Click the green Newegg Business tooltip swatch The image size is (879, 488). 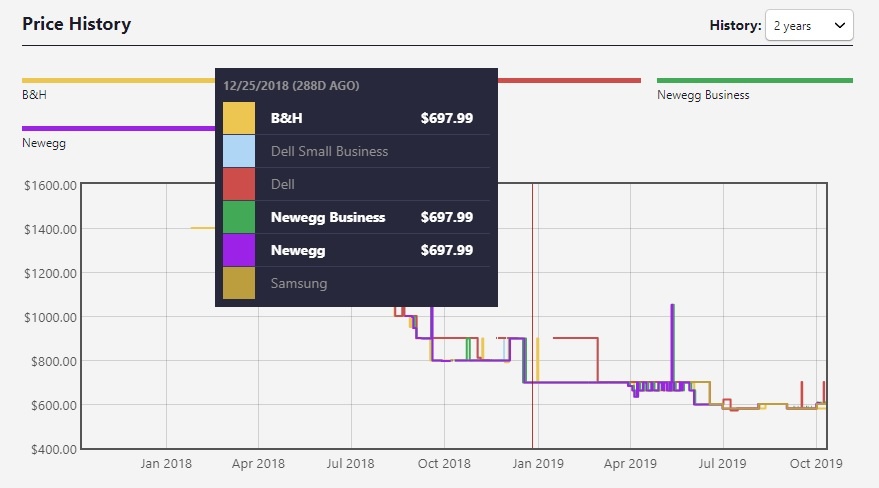click(x=239, y=217)
